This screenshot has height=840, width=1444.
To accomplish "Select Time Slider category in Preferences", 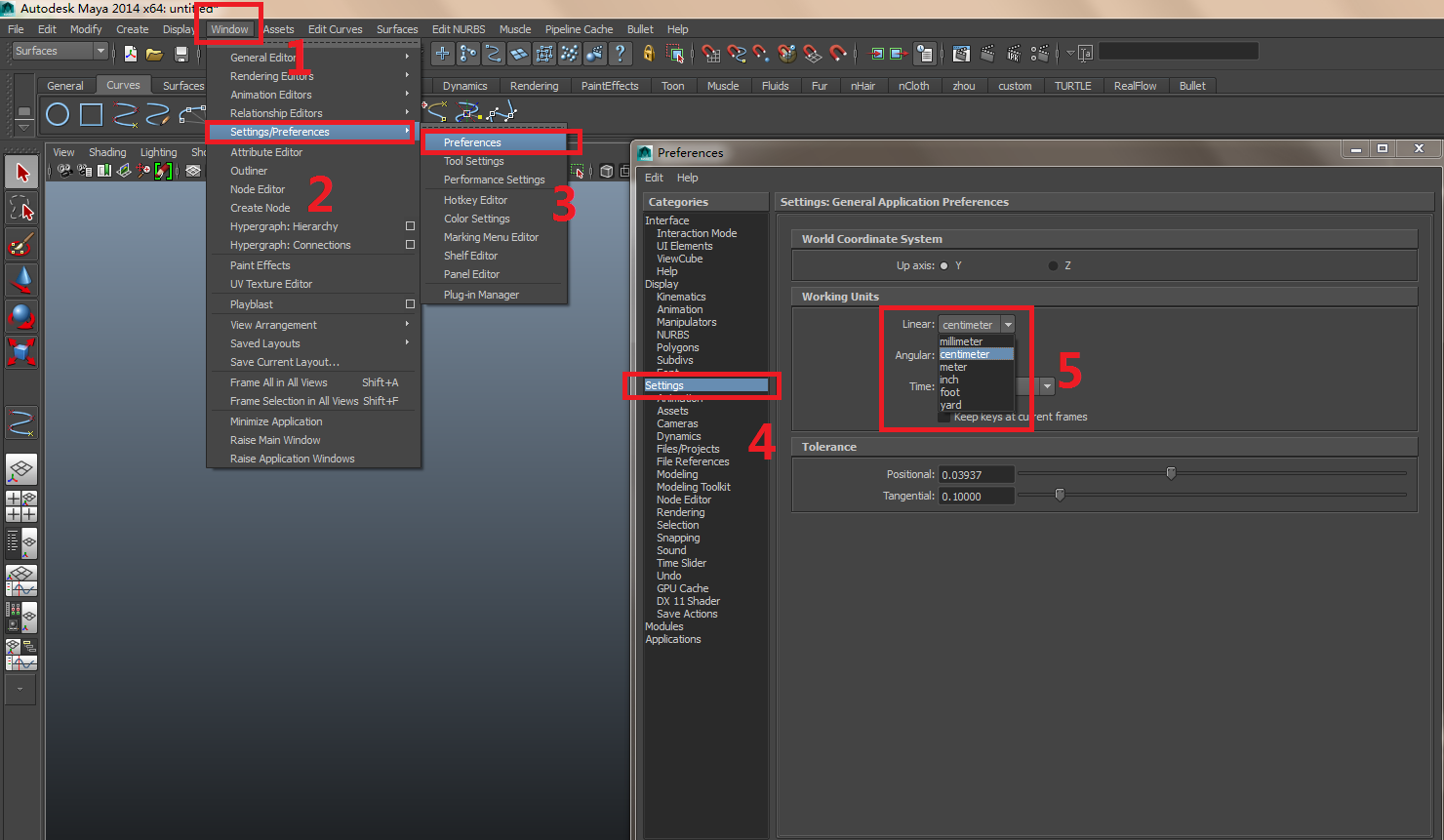I will tap(681, 563).
